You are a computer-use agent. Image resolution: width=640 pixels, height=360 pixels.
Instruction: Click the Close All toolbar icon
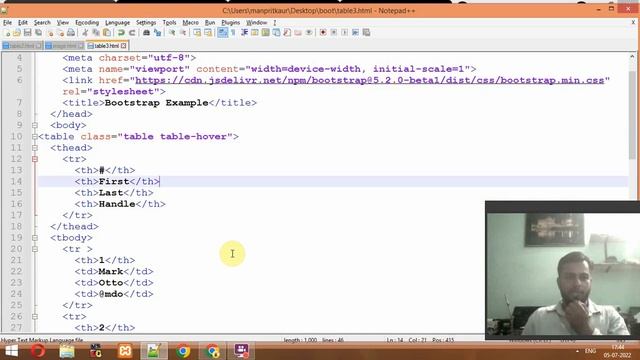pyautogui.click(x=60, y=33)
